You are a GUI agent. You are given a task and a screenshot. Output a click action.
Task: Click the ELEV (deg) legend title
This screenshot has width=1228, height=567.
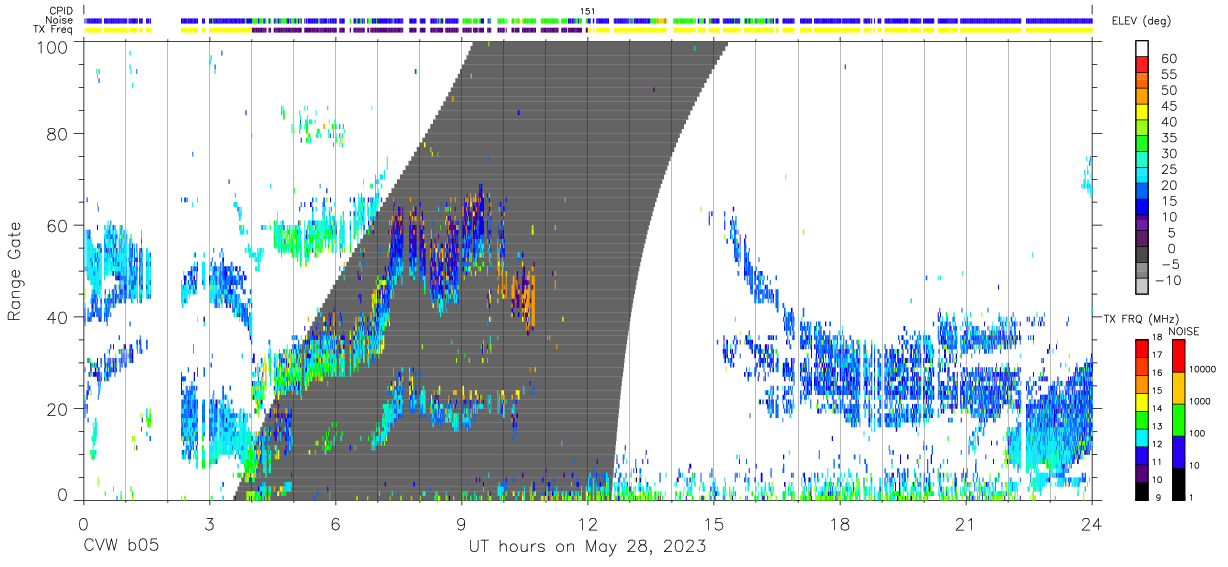click(1143, 21)
